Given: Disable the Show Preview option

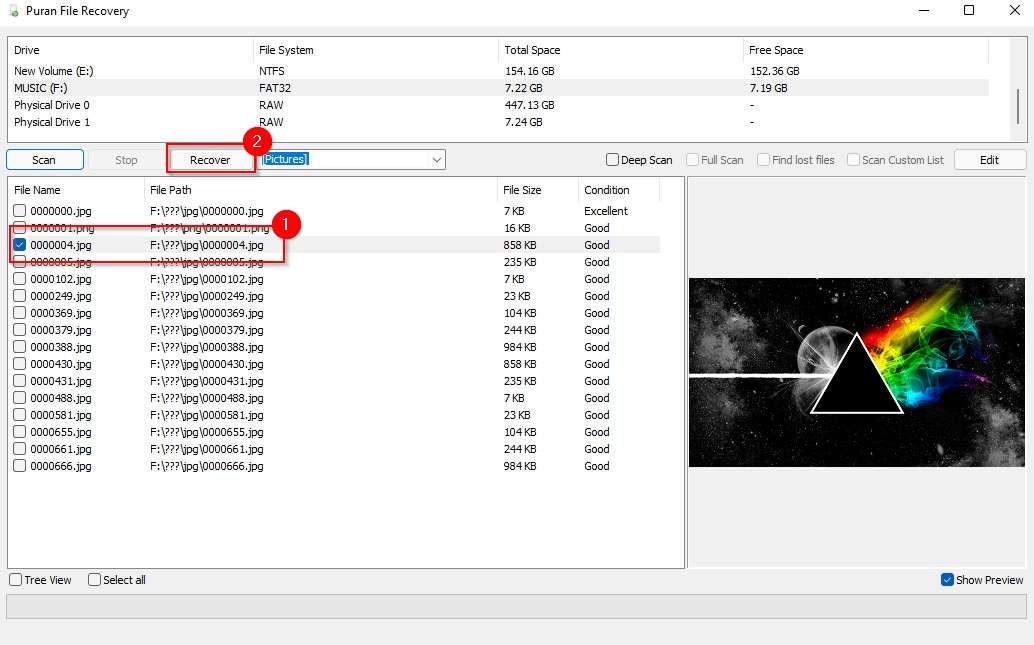Looking at the screenshot, I should tap(945, 579).
